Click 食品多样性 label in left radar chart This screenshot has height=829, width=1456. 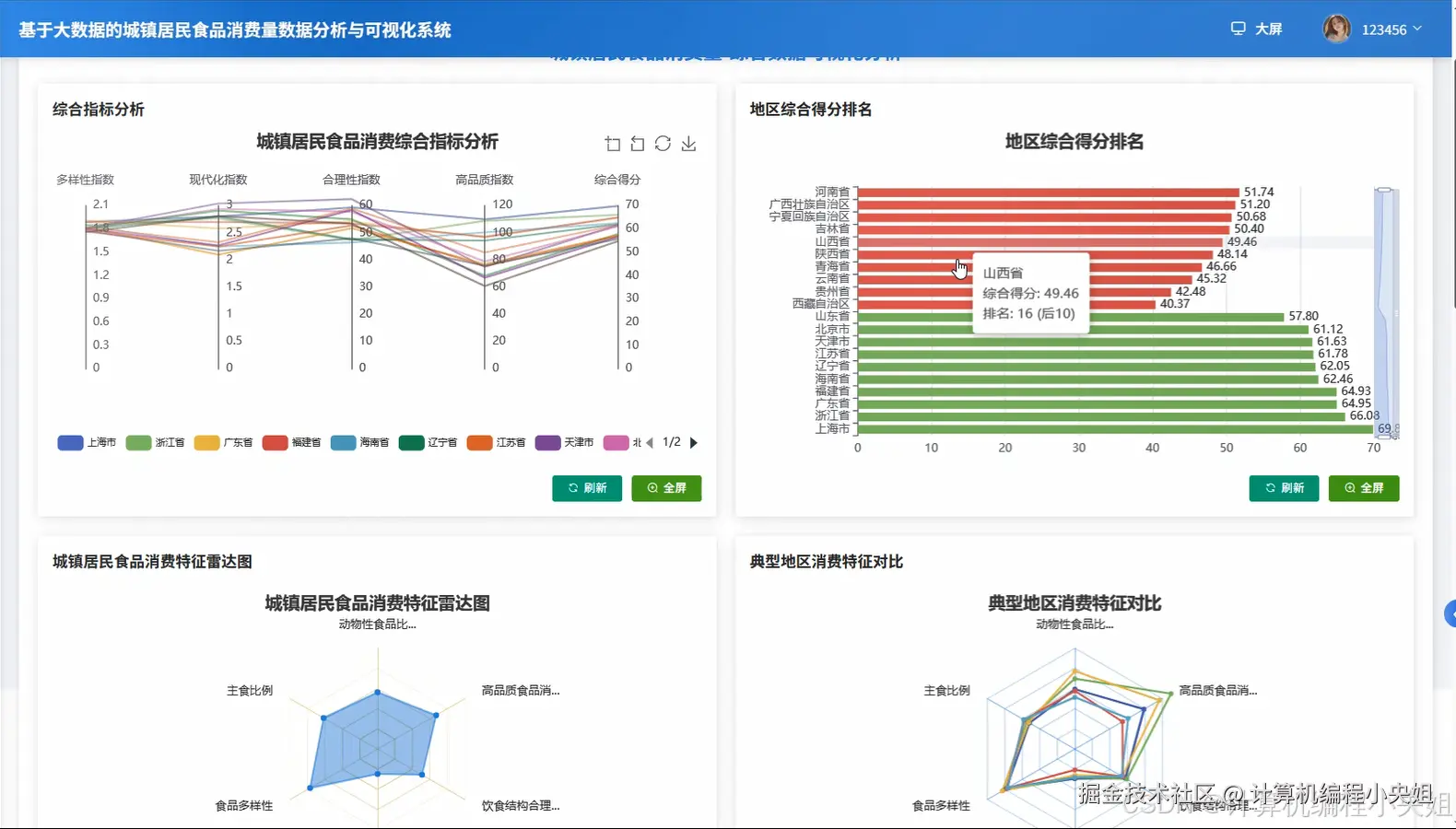244,806
